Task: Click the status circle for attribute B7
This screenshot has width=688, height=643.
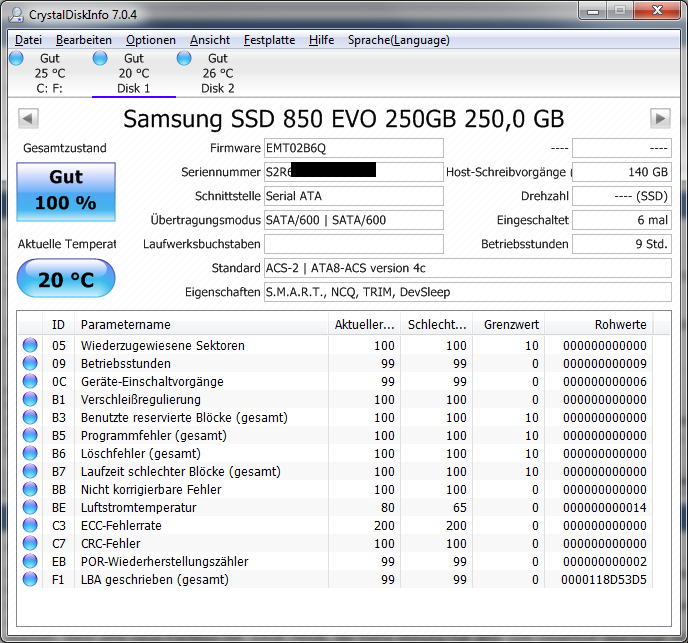Action: 30,471
